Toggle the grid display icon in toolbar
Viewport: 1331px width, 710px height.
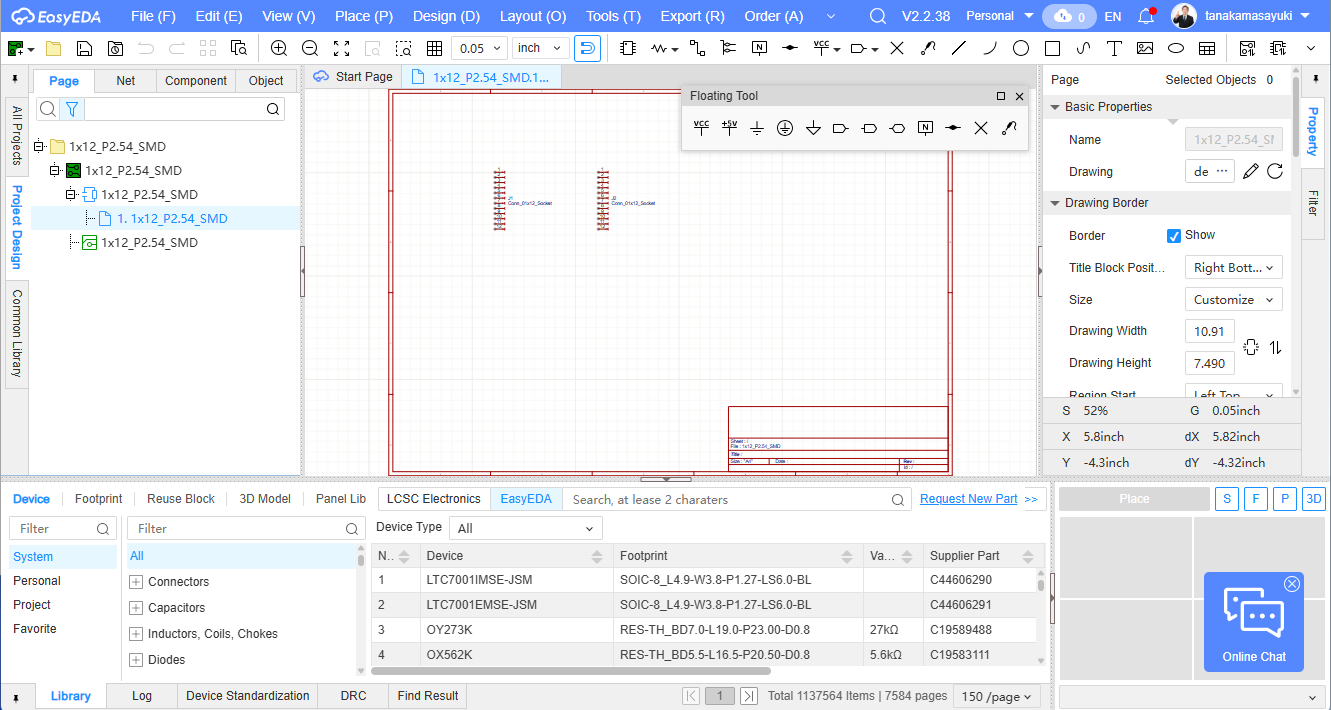coord(434,48)
